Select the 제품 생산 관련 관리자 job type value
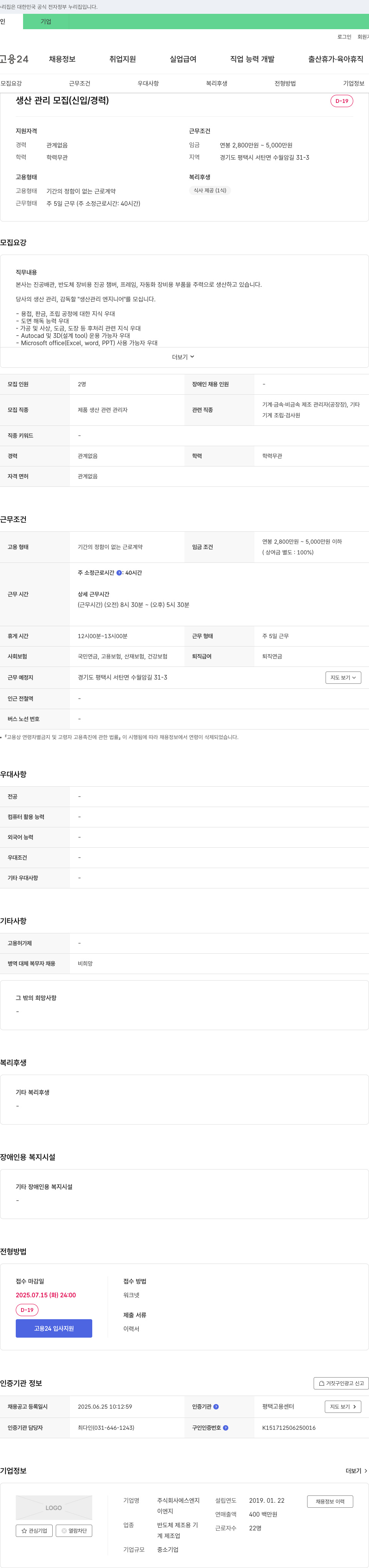 (102, 410)
